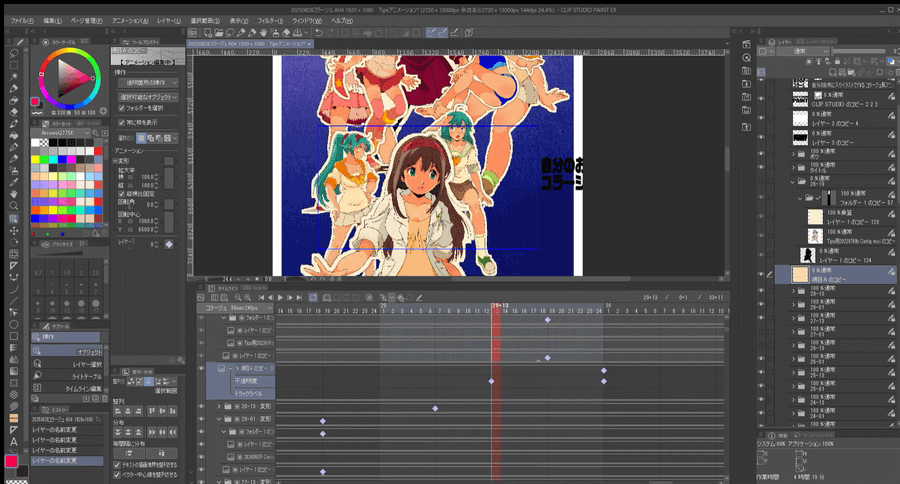Toggle the フォルダーを選択 checkbox
900x484 pixels.
coord(122,107)
